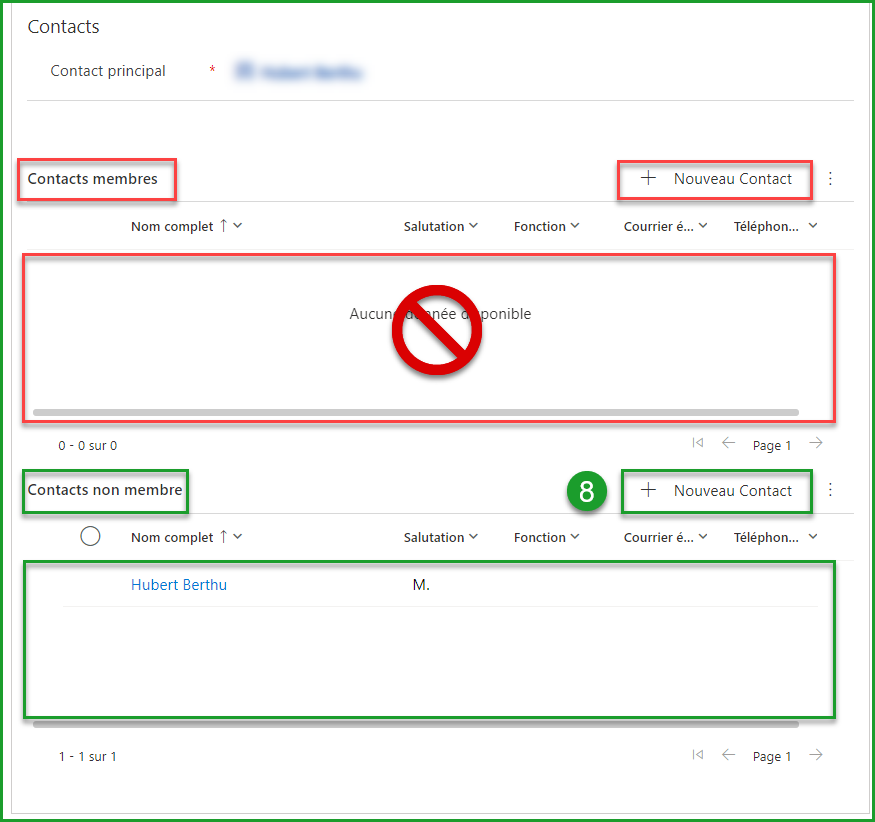Screen dimensions: 875x822
Task: Expand Fonction column menu in Contacts membres
Action: coord(546,226)
